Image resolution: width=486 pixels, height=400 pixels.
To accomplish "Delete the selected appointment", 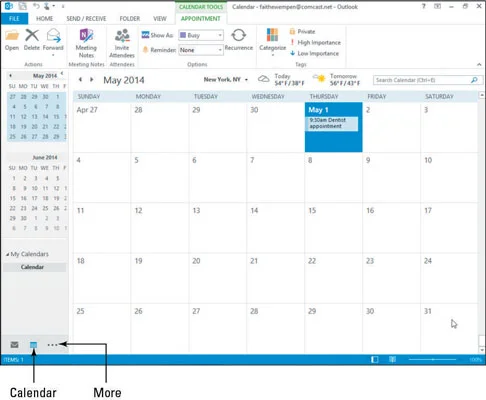I will (32, 40).
